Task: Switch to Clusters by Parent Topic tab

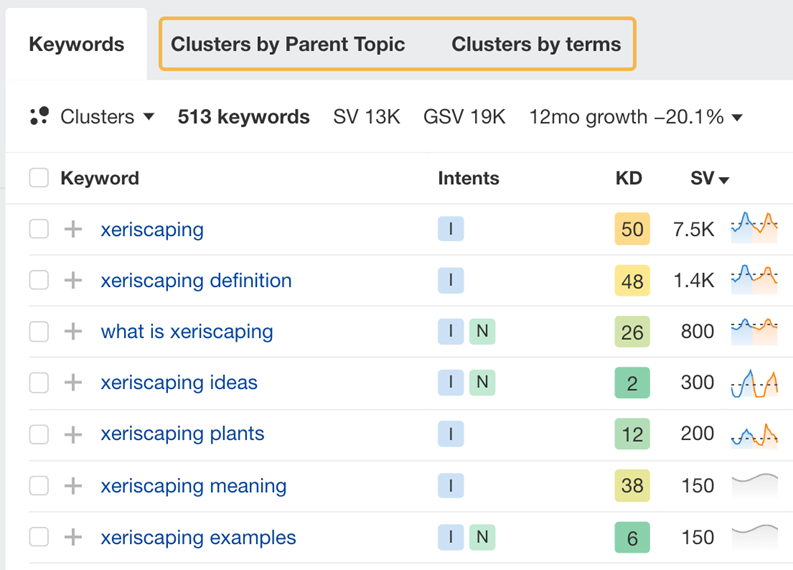Action: click(x=288, y=44)
